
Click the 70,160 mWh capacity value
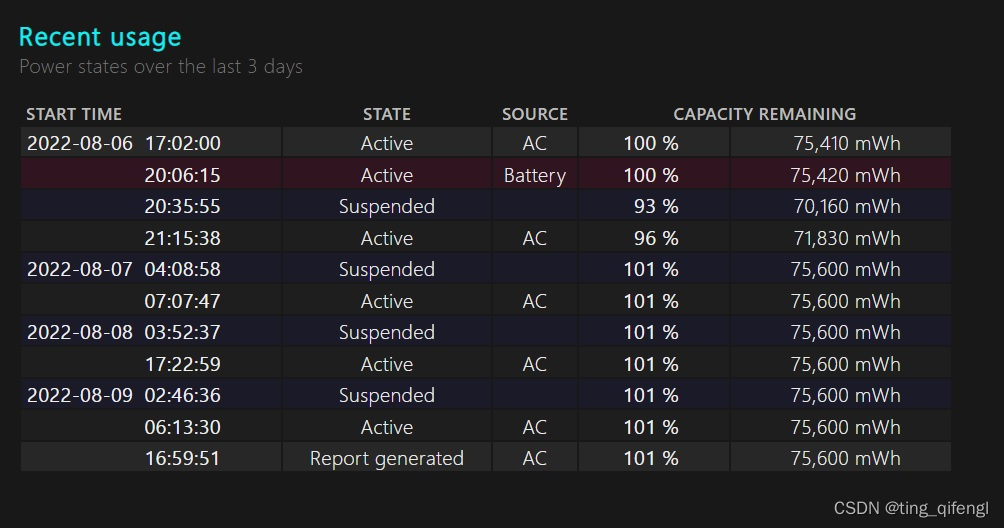coord(844,206)
